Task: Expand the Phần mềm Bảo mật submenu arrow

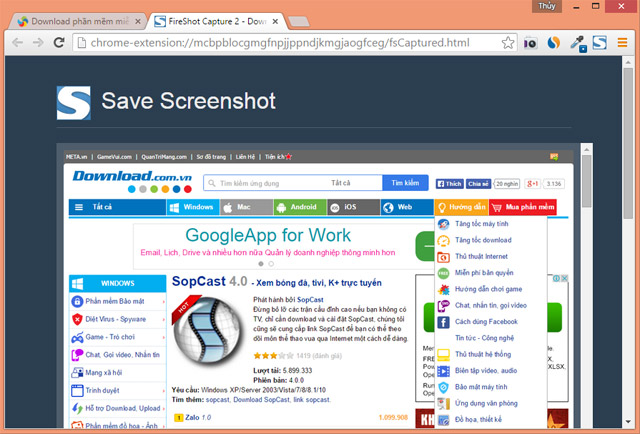Action: (164, 302)
